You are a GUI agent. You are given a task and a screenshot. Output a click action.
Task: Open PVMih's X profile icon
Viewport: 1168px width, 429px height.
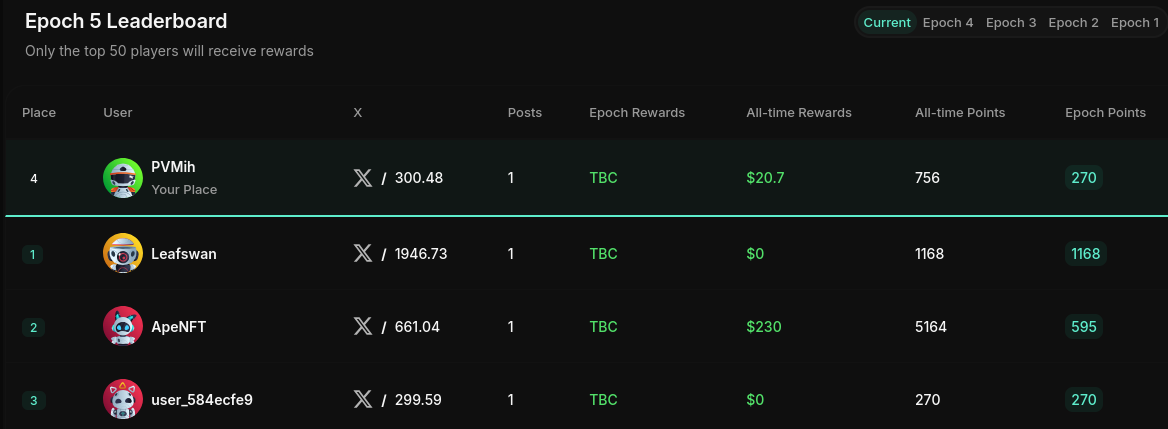pos(363,178)
